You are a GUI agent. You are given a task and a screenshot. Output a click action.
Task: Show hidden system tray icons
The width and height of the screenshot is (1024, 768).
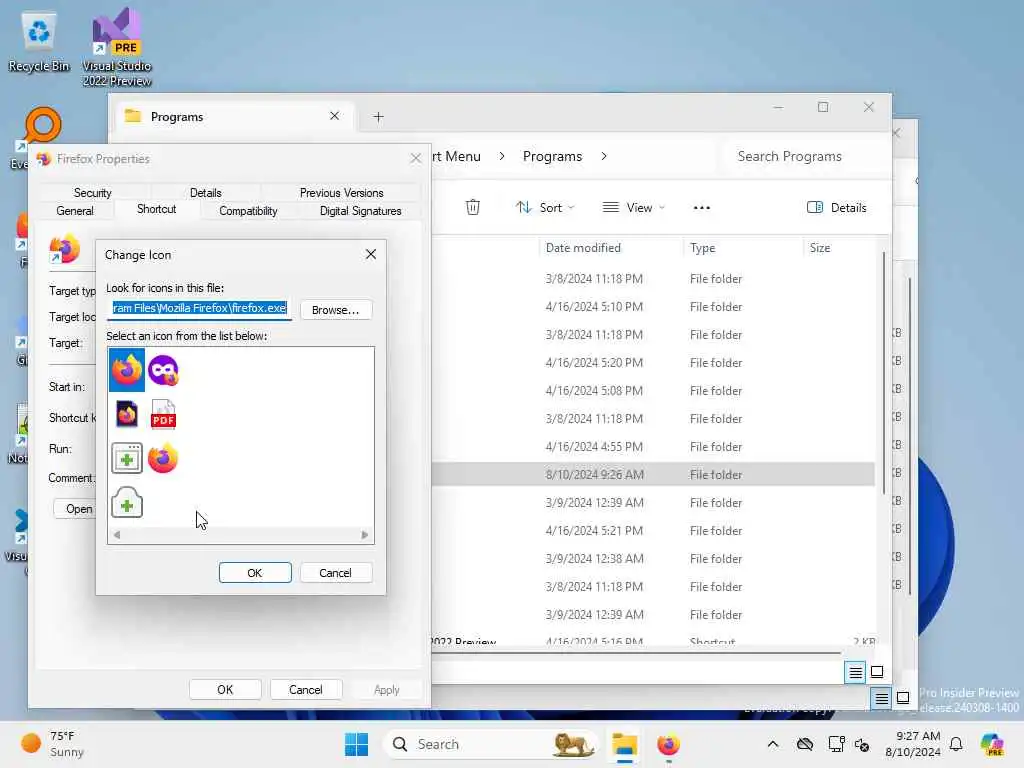(773, 744)
